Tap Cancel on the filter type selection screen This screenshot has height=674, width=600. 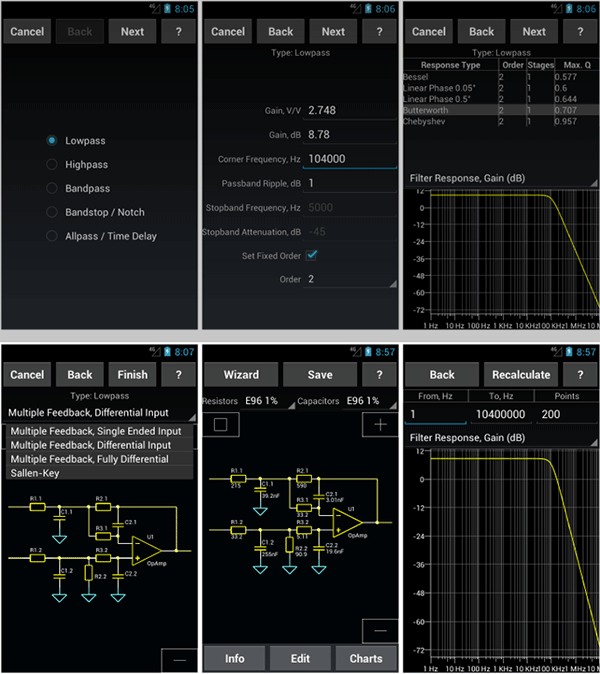coord(27,31)
